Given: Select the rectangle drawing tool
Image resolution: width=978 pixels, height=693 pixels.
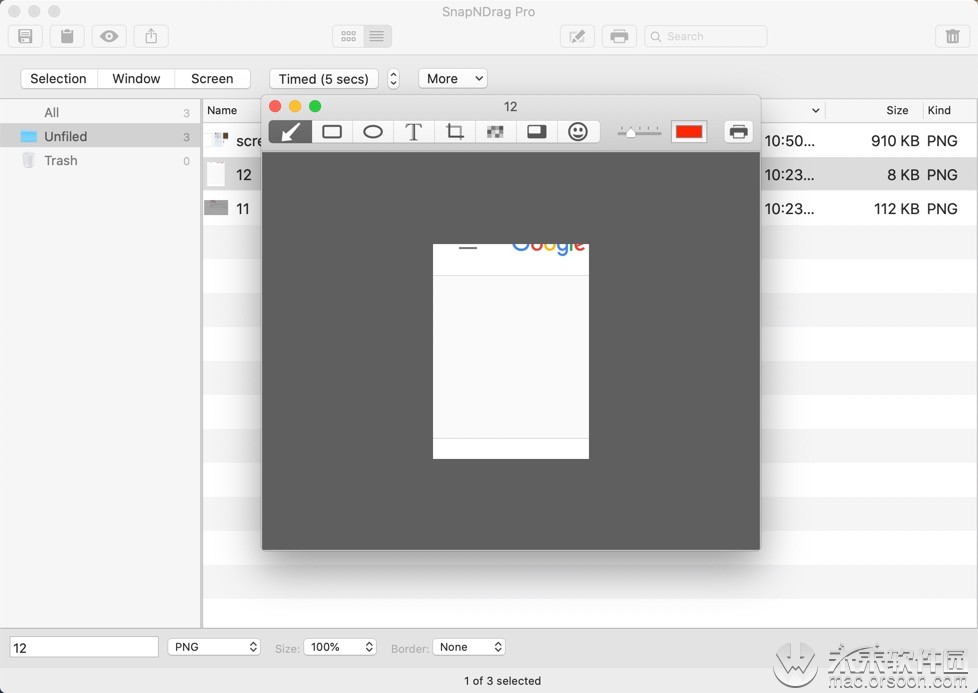Looking at the screenshot, I should [331, 130].
